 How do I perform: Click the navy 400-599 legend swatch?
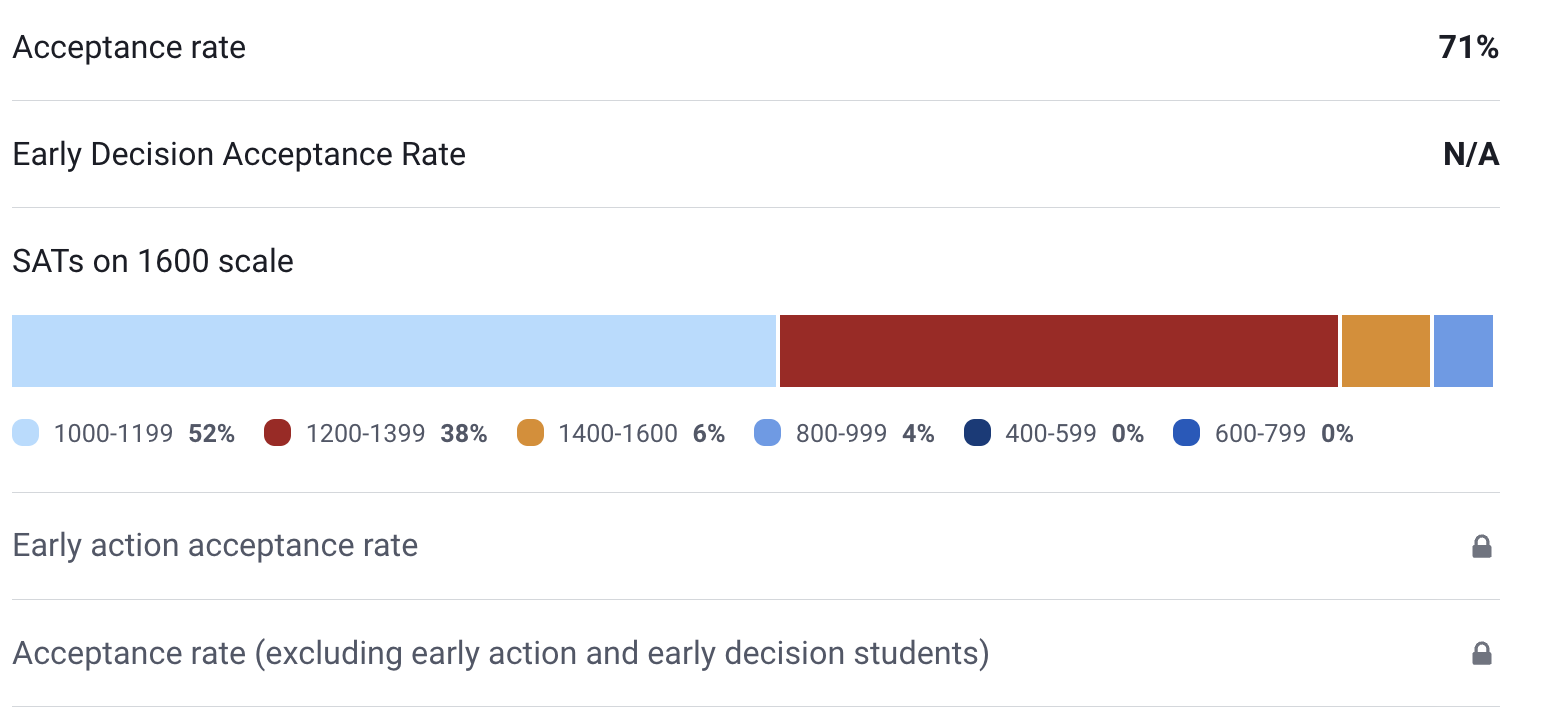978,434
